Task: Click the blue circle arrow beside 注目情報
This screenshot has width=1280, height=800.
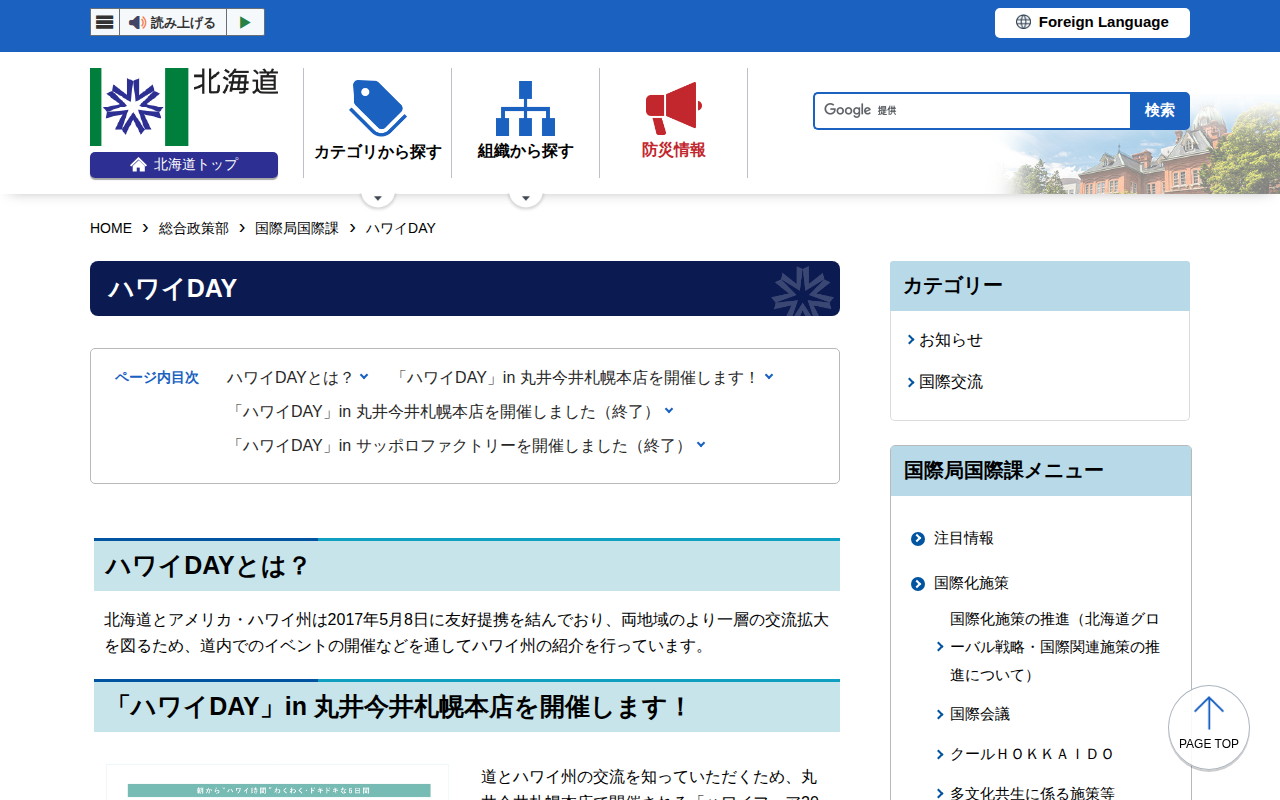Action: [x=917, y=538]
